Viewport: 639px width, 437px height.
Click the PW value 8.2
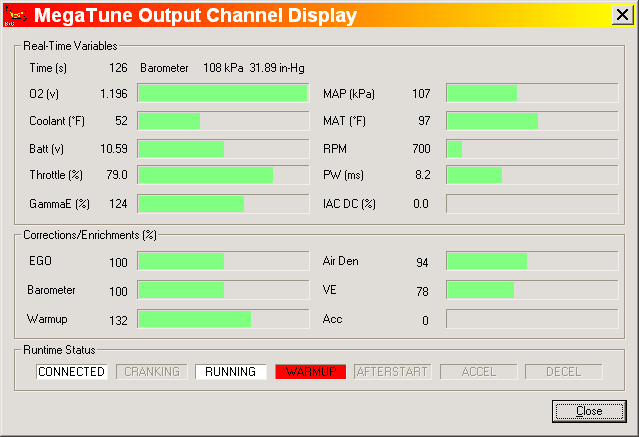[x=423, y=175]
